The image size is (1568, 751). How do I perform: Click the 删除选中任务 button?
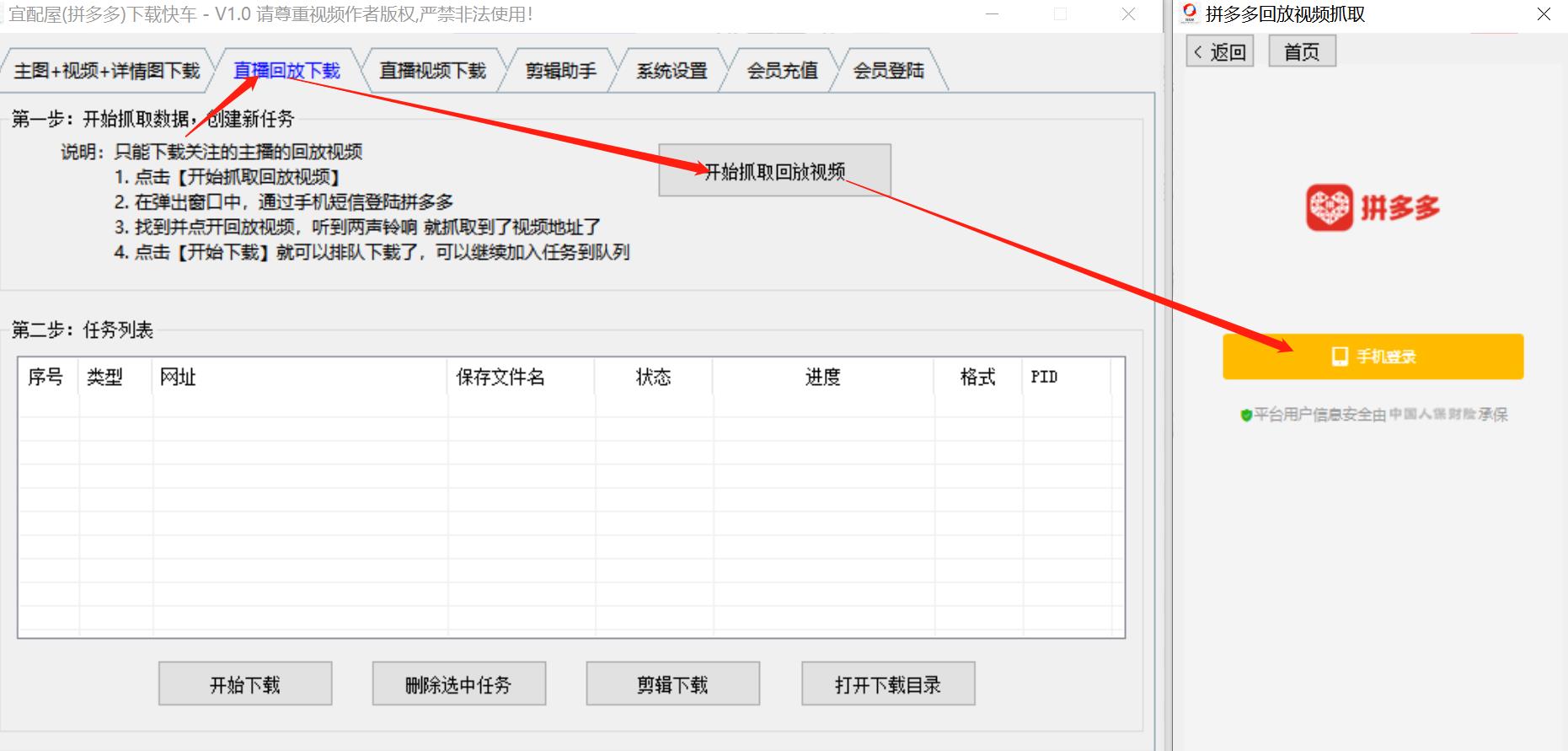pos(459,684)
